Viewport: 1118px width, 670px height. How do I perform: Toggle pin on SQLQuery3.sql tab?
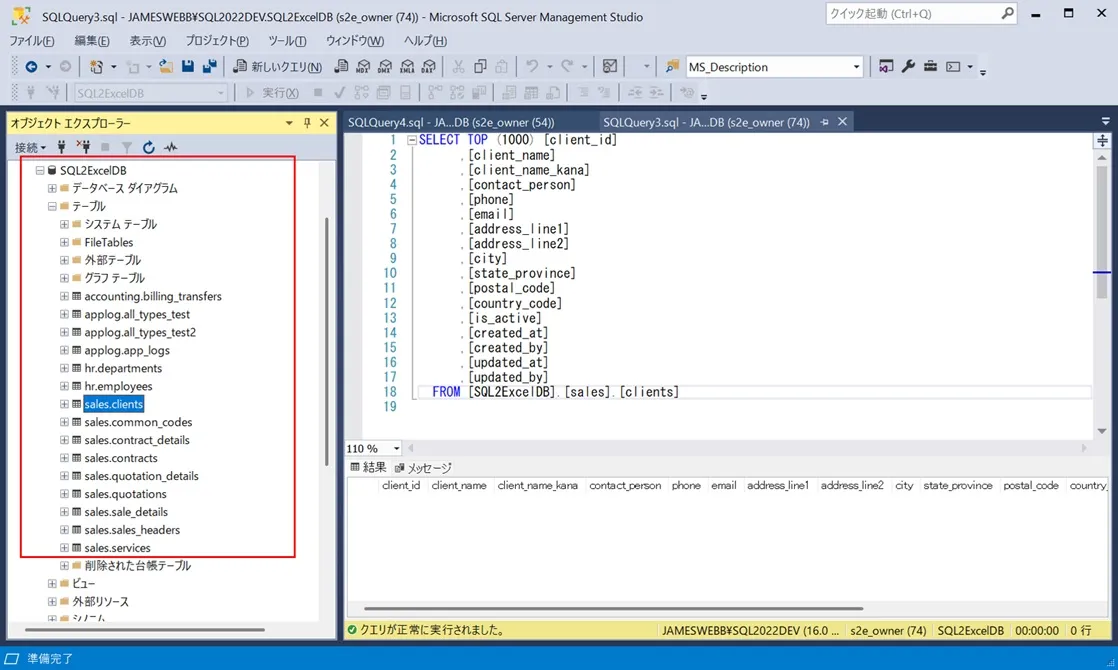(x=825, y=122)
